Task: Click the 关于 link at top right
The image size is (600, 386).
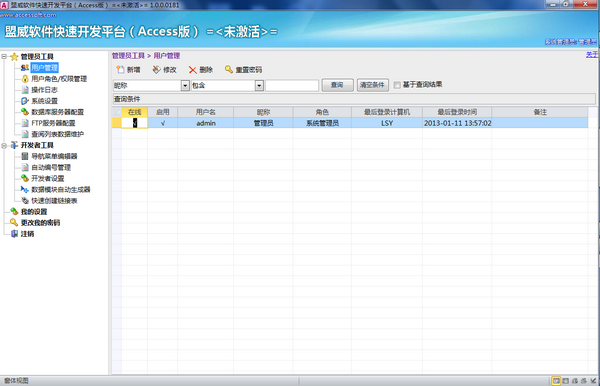Action: 592,55
